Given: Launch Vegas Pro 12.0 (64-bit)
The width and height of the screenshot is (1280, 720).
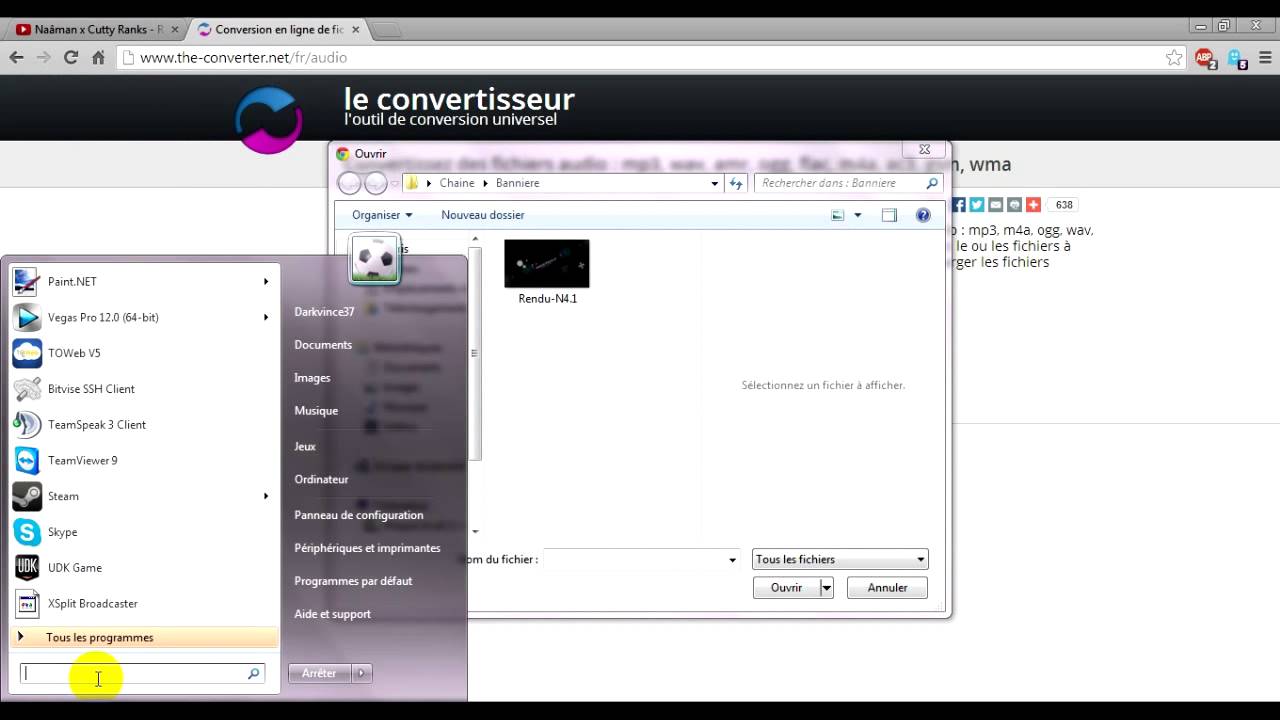Looking at the screenshot, I should click(x=143, y=317).
